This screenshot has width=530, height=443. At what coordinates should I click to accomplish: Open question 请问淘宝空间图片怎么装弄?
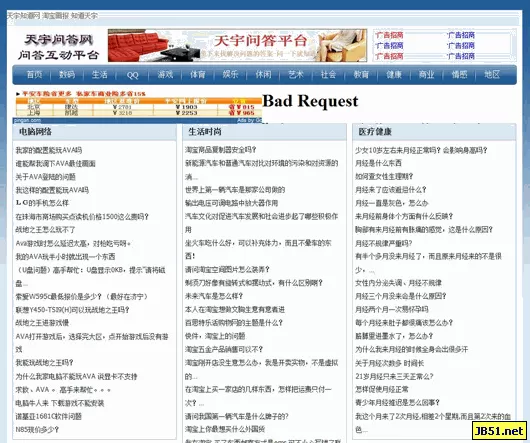[227, 270]
